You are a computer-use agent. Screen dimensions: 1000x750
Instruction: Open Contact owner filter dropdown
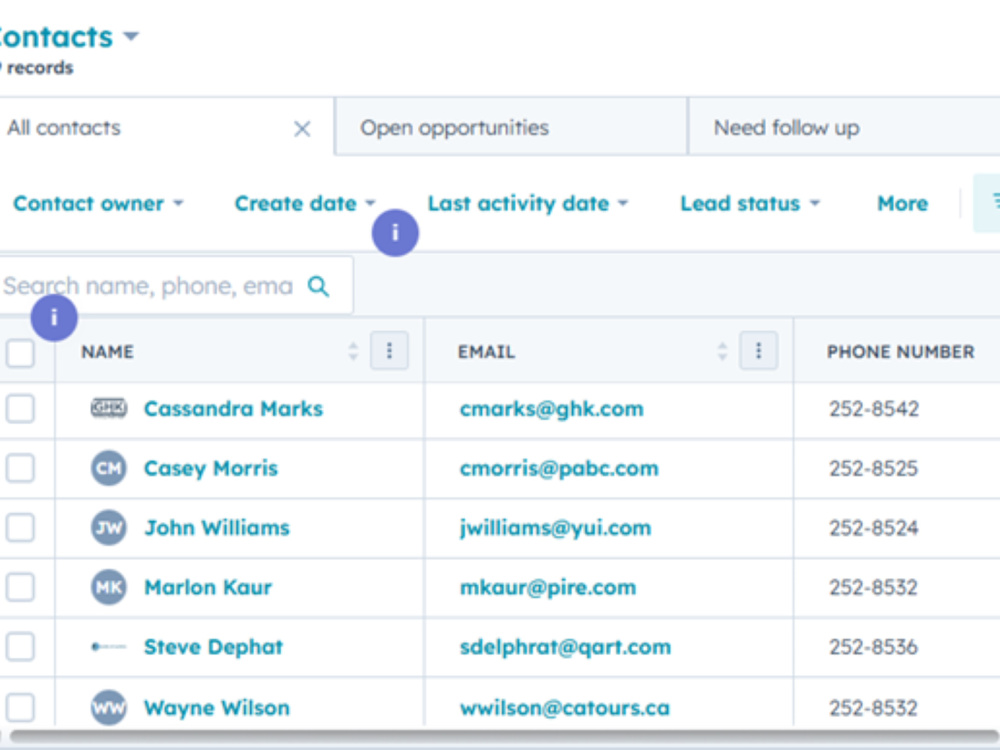pyautogui.click(x=98, y=203)
